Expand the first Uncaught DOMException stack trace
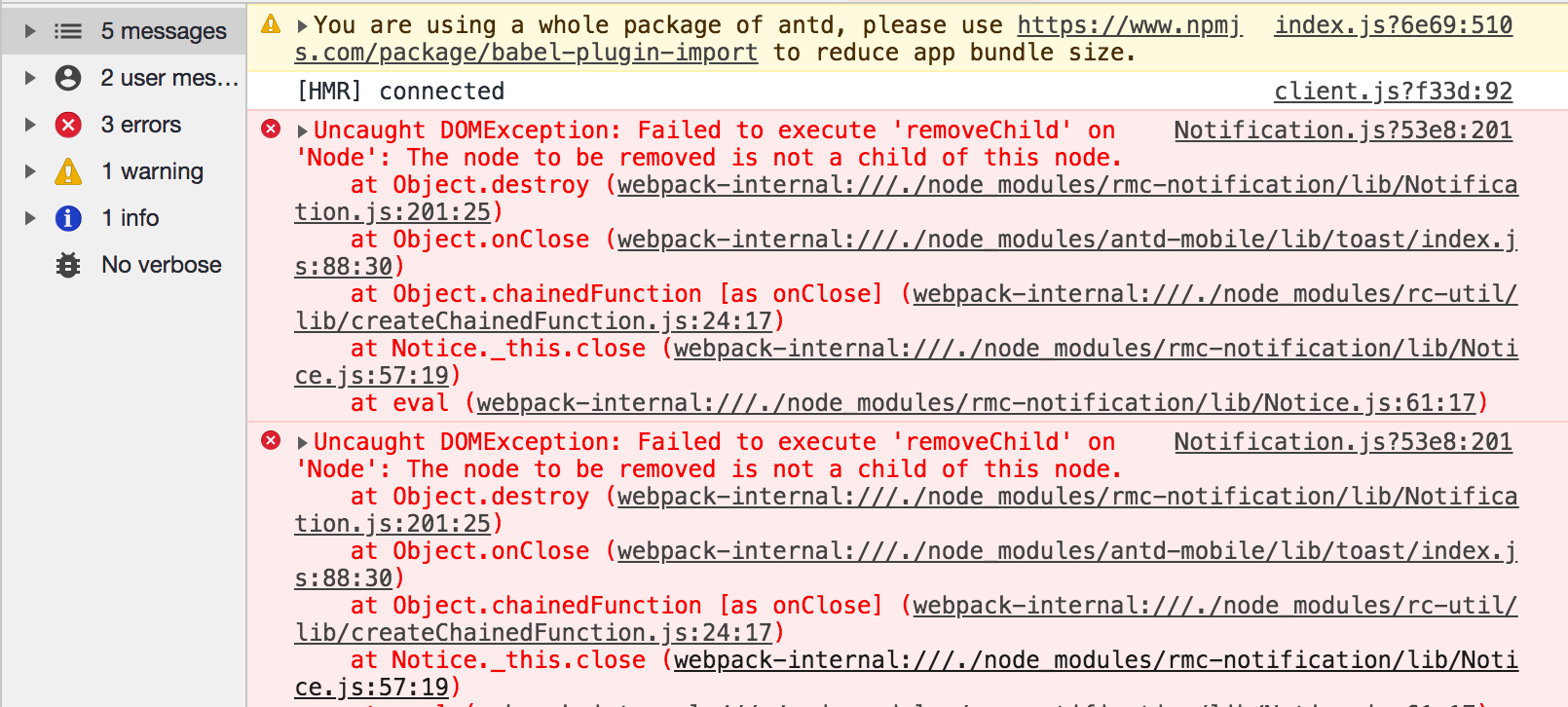Viewport: 1568px width, 707px height. coord(301,130)
